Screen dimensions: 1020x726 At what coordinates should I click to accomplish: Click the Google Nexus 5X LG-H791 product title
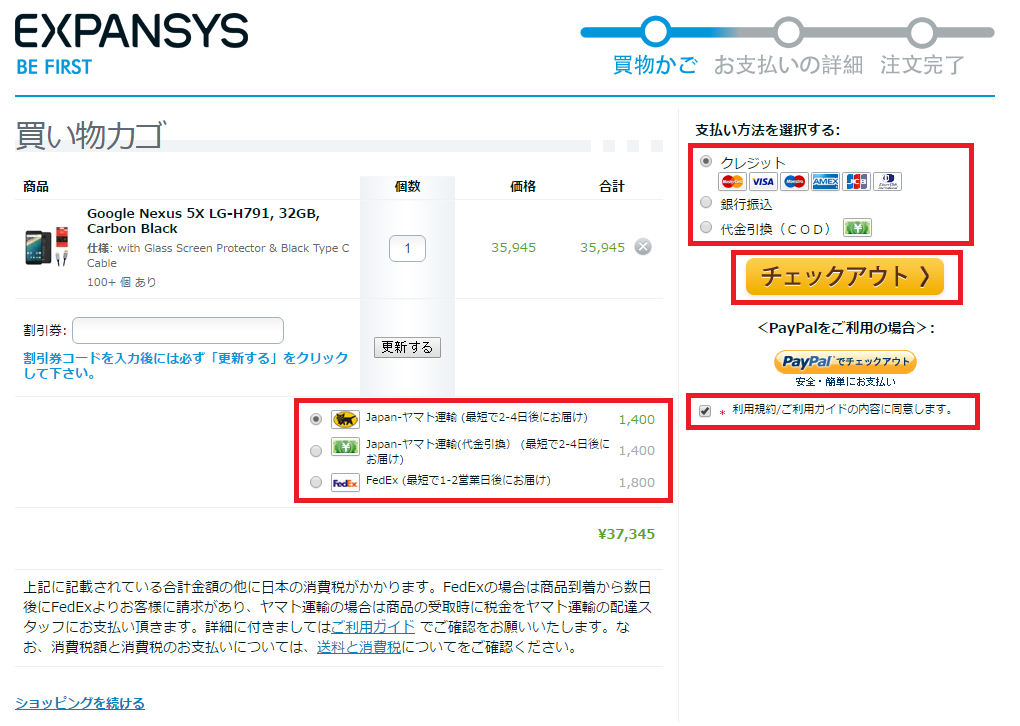tap(203, 221)
